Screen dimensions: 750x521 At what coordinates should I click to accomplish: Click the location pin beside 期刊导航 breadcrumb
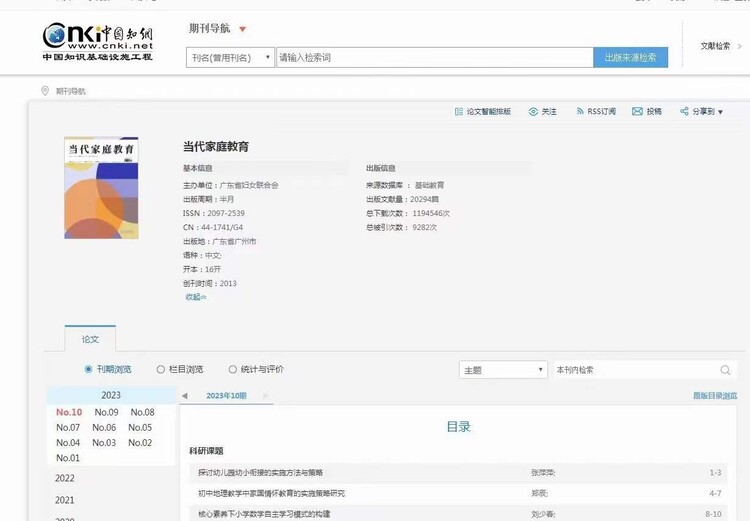click(x=45, y=91)
